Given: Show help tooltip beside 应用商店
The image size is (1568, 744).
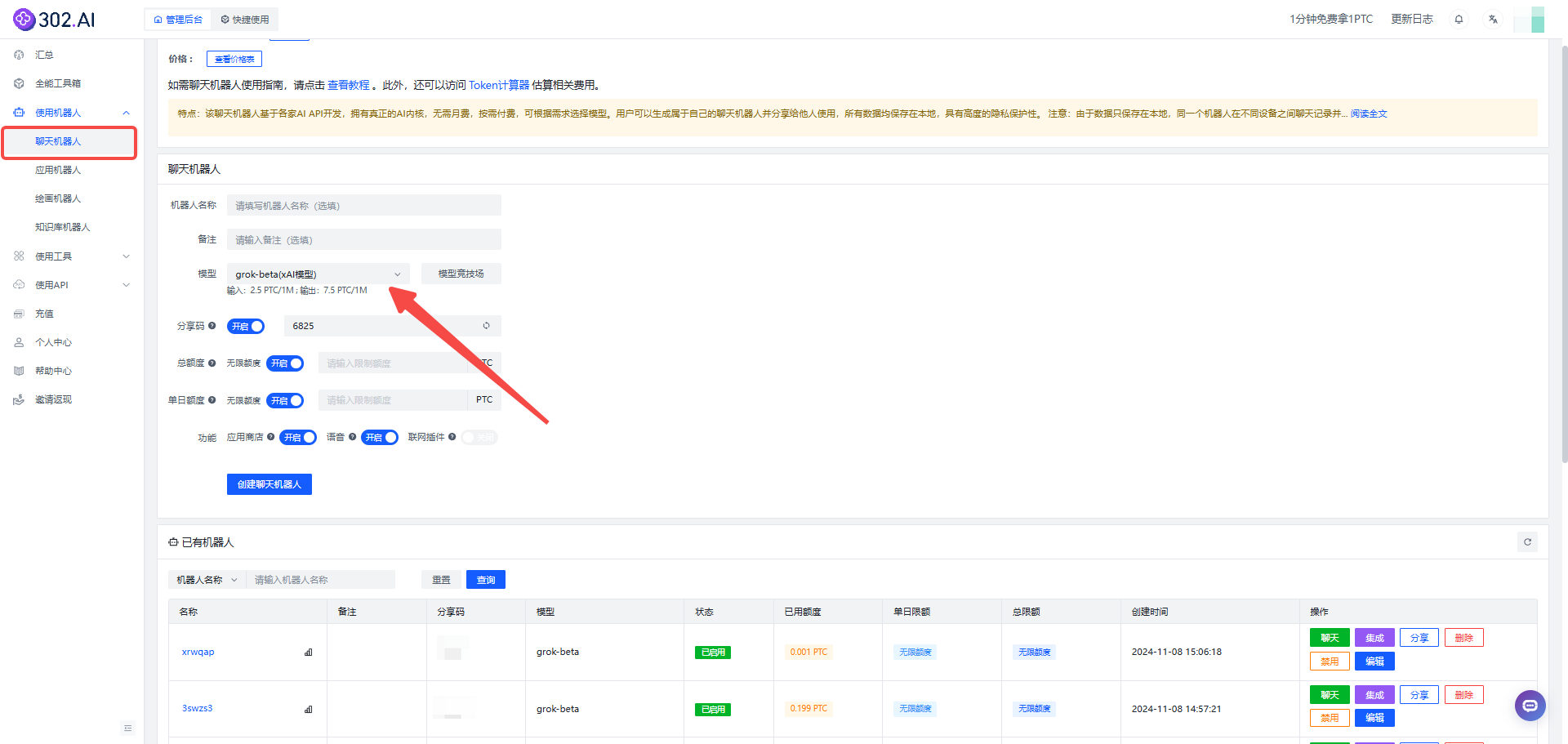Looking at the screenshot, I should [270, 437].
